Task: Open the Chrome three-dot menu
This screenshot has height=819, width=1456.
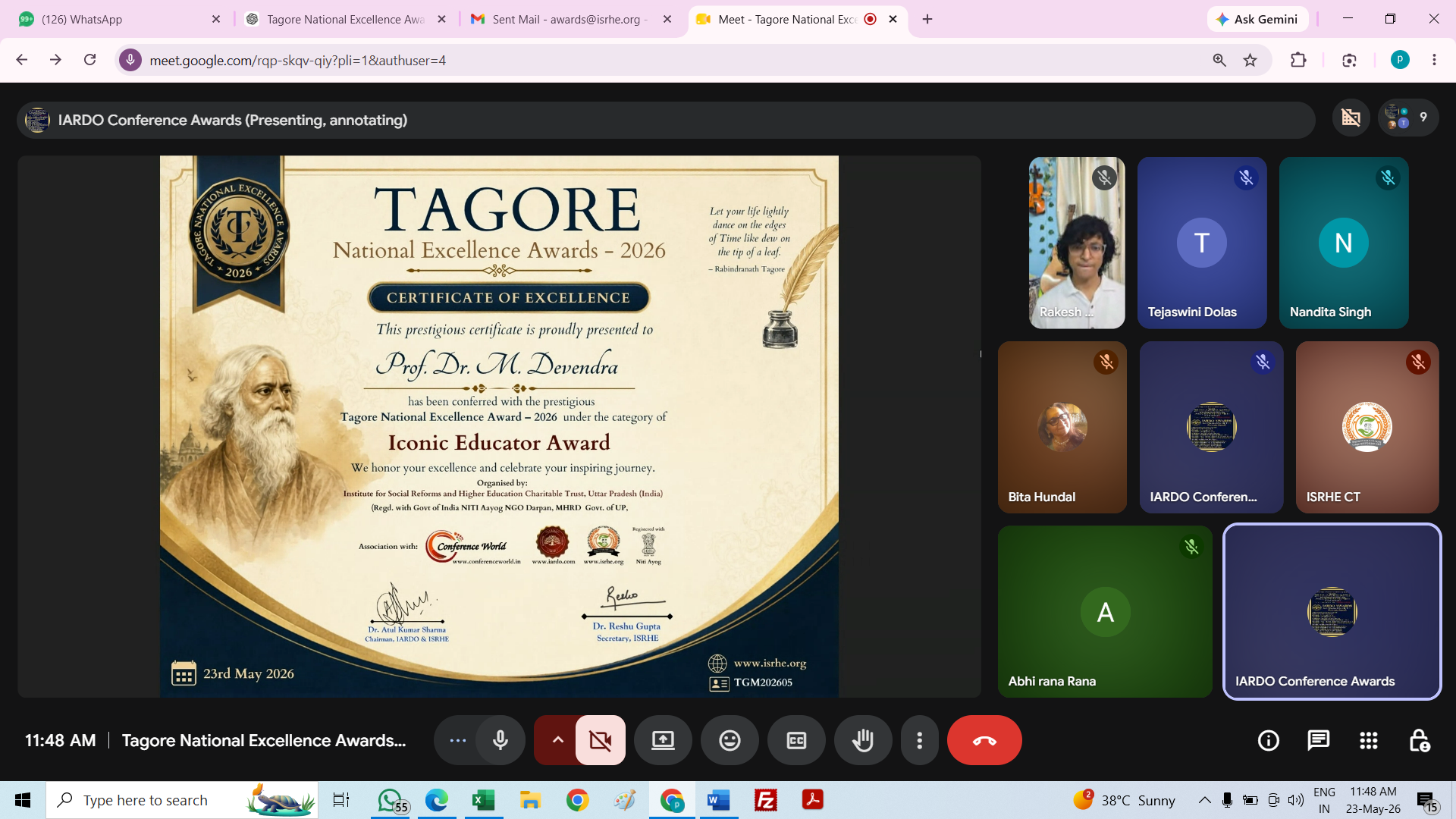Action: (x=1434, y=60)
